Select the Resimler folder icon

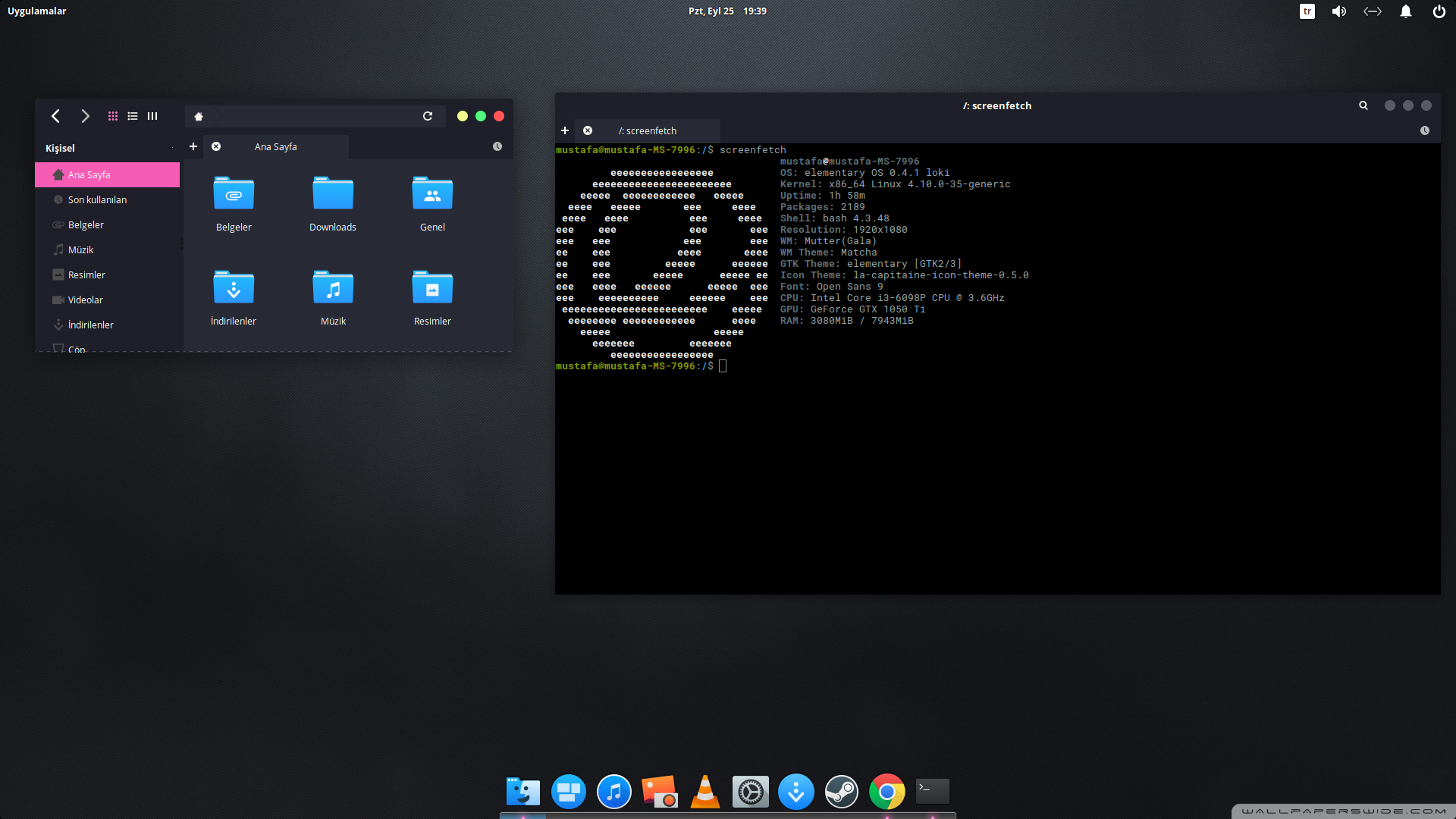pyautogui.click(x=432, y=287)
